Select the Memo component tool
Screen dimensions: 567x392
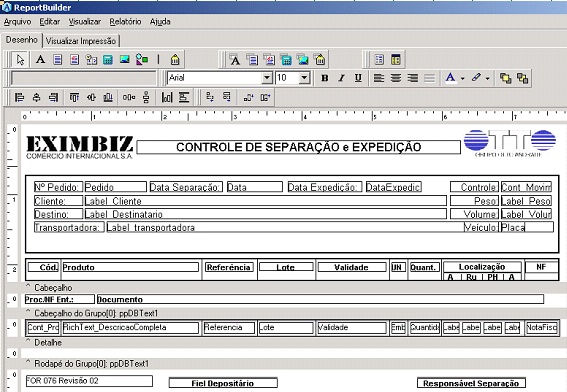coord(57,59)
